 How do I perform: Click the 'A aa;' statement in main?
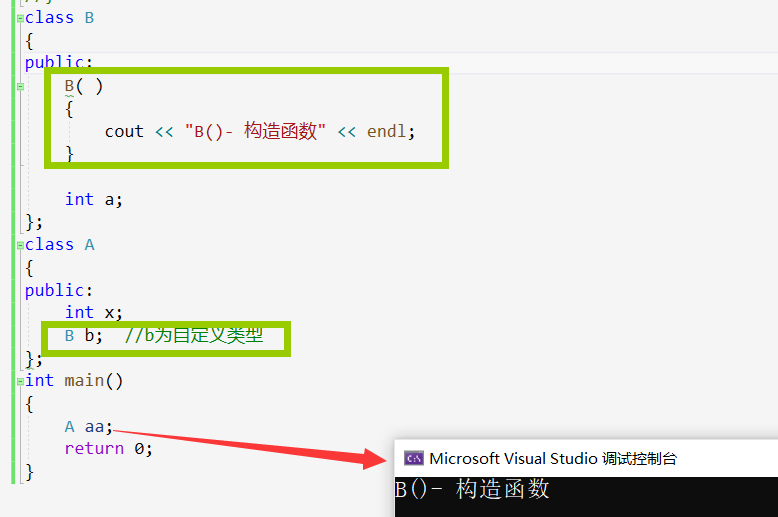pyautogui.click(x=89, y=427)
